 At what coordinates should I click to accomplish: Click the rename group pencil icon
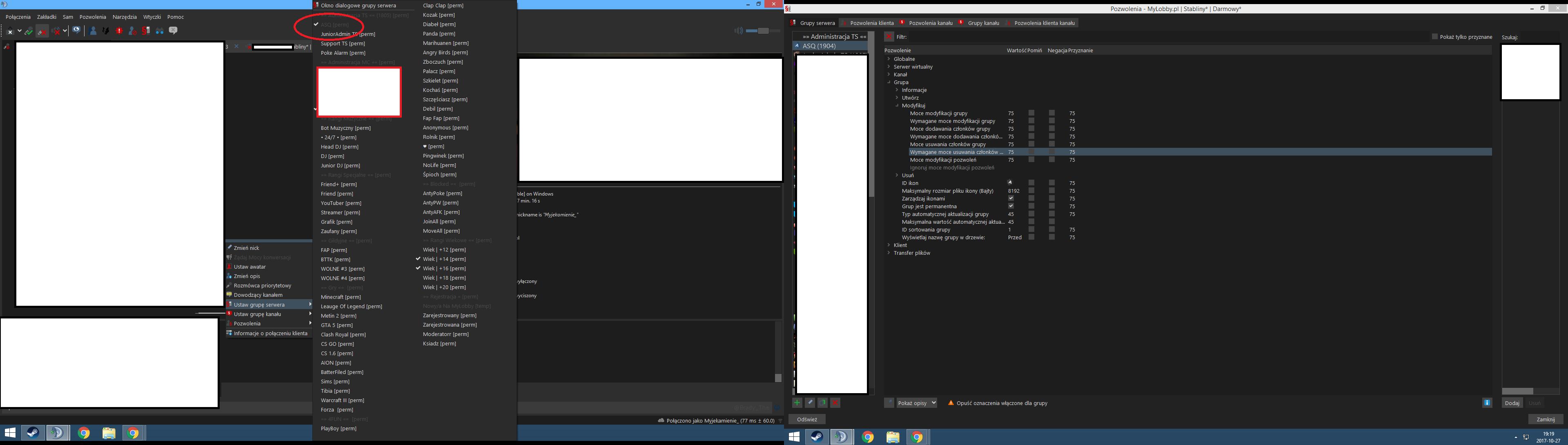coord(810,403)
